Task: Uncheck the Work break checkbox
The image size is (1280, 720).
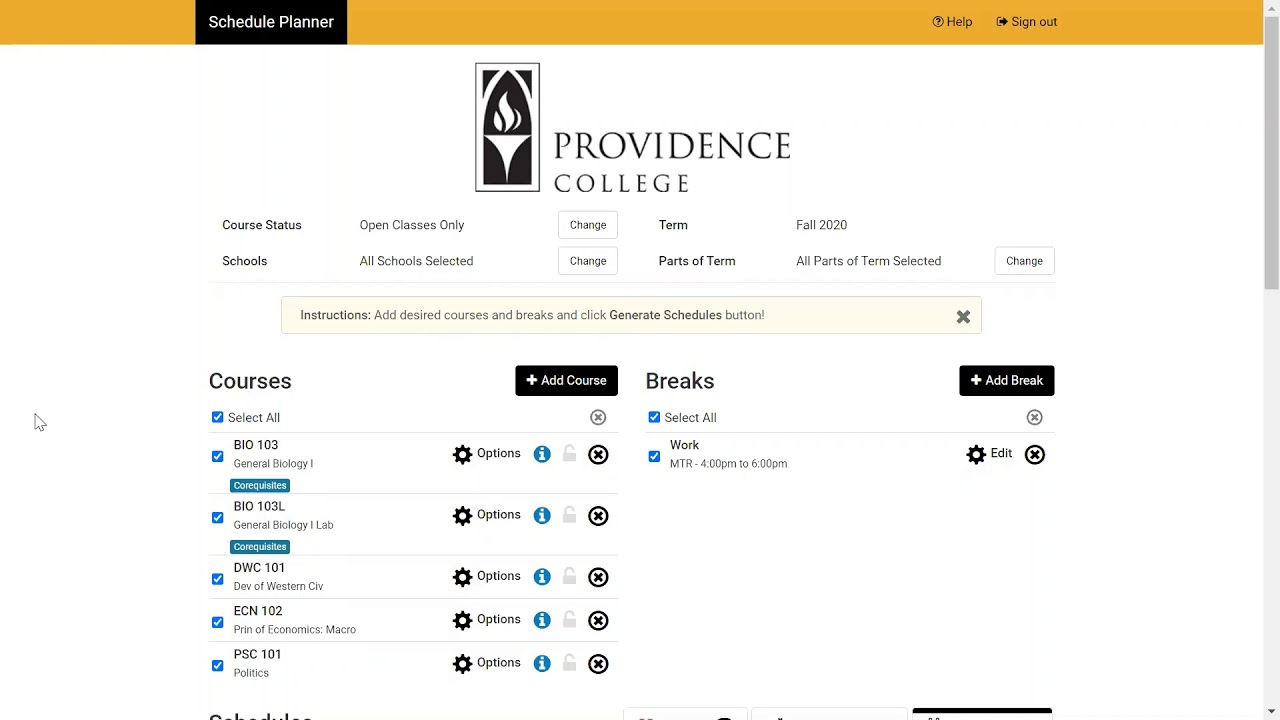Action: pyautogui.click(x=654, y=456)
